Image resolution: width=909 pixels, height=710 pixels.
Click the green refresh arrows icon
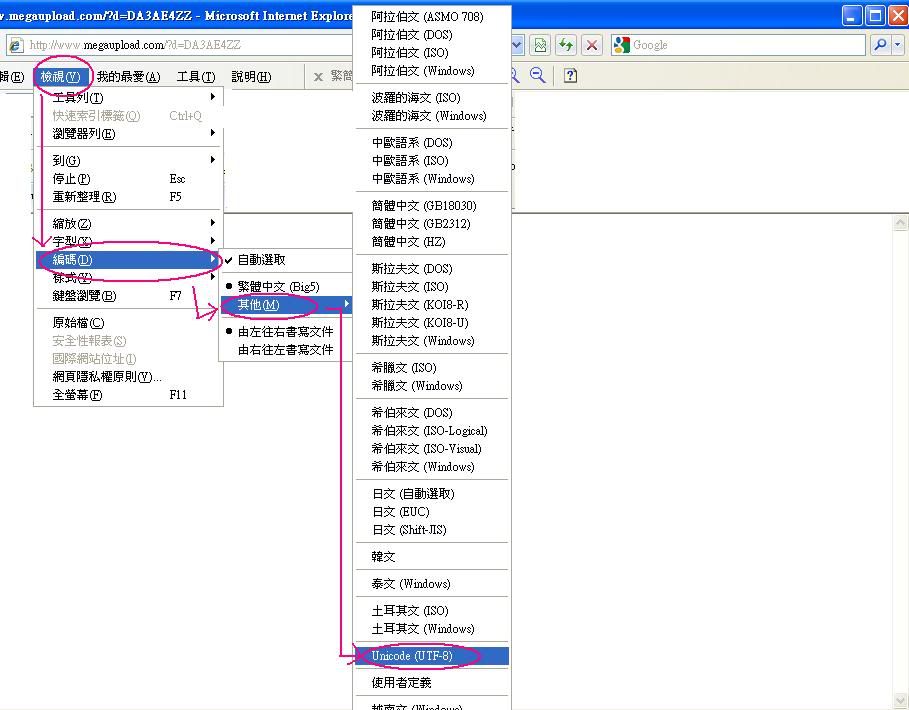coord(566,45)
